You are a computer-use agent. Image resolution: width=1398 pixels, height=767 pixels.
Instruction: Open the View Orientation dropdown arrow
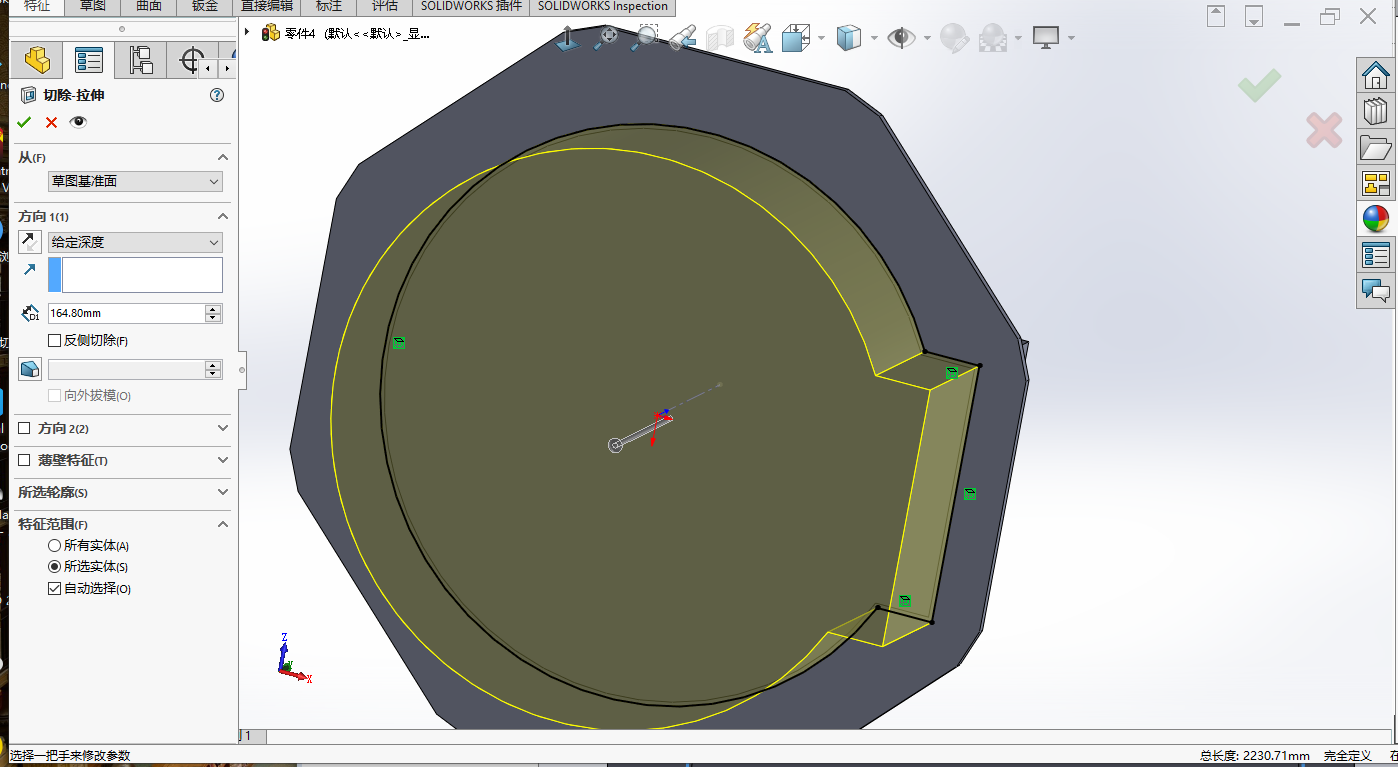tap(821, 38)
